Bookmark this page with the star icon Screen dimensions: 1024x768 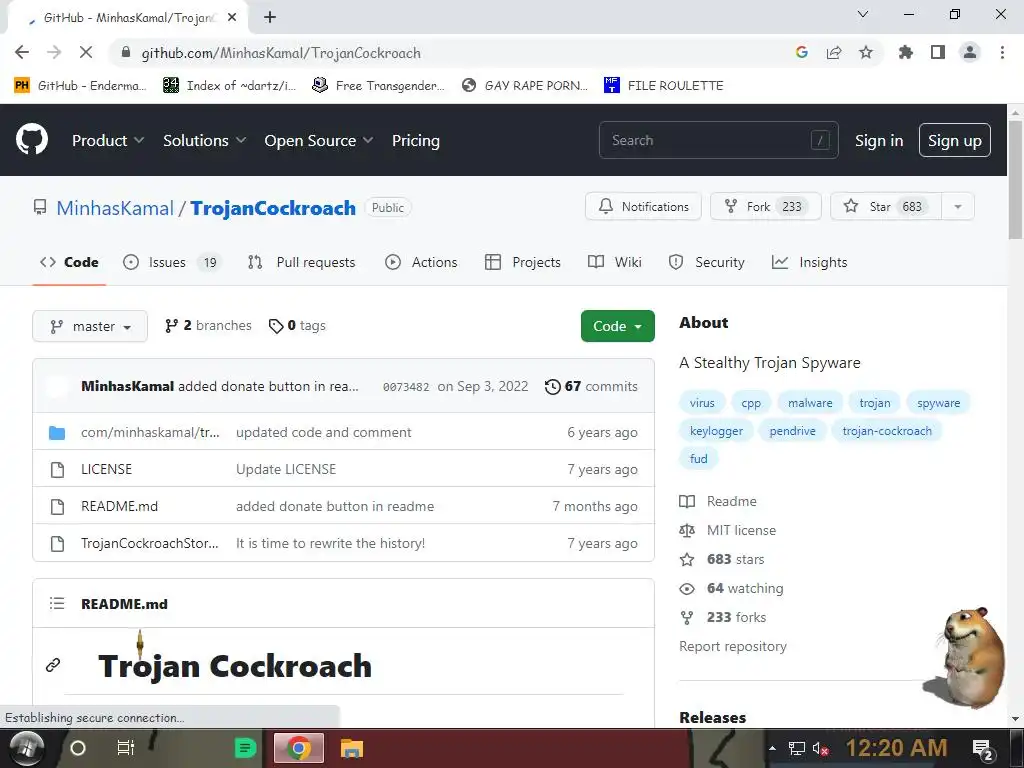pos(866,53)
